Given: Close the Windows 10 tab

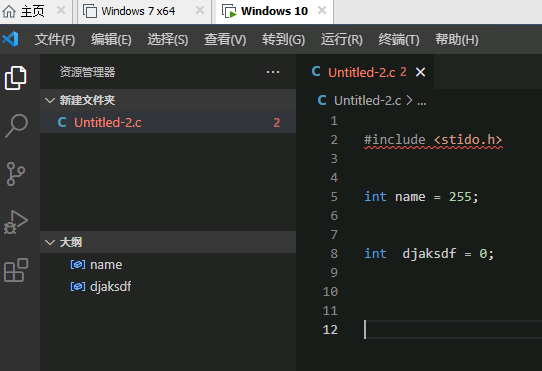Looking at the screenshot, I should tap(322, 10).
